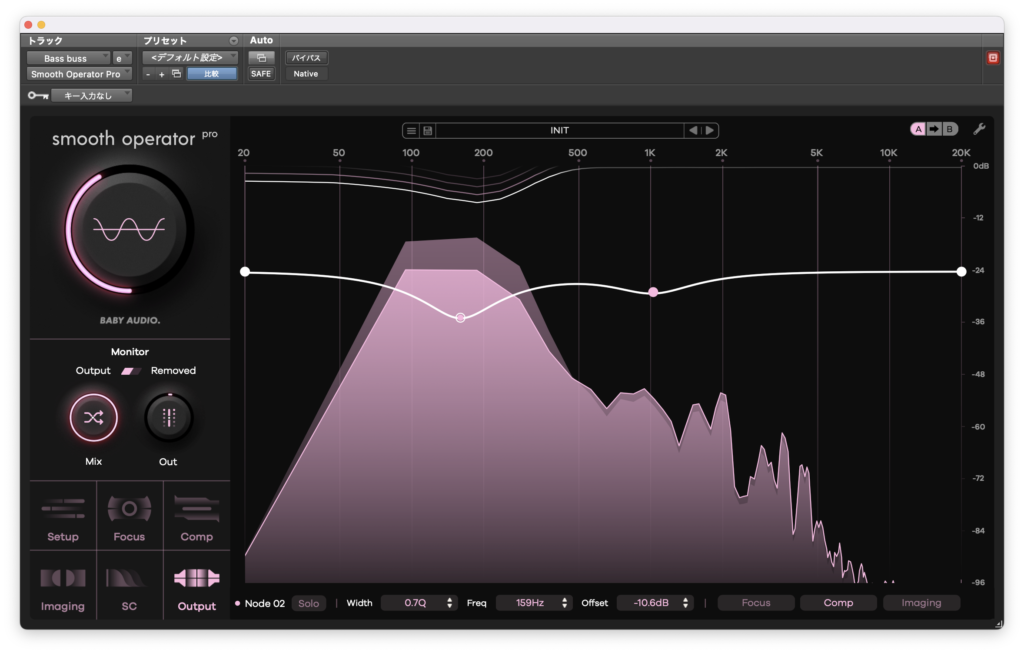Click the copy preset settings icon
Screen dimensions: 1024x653
coord(176,74)
